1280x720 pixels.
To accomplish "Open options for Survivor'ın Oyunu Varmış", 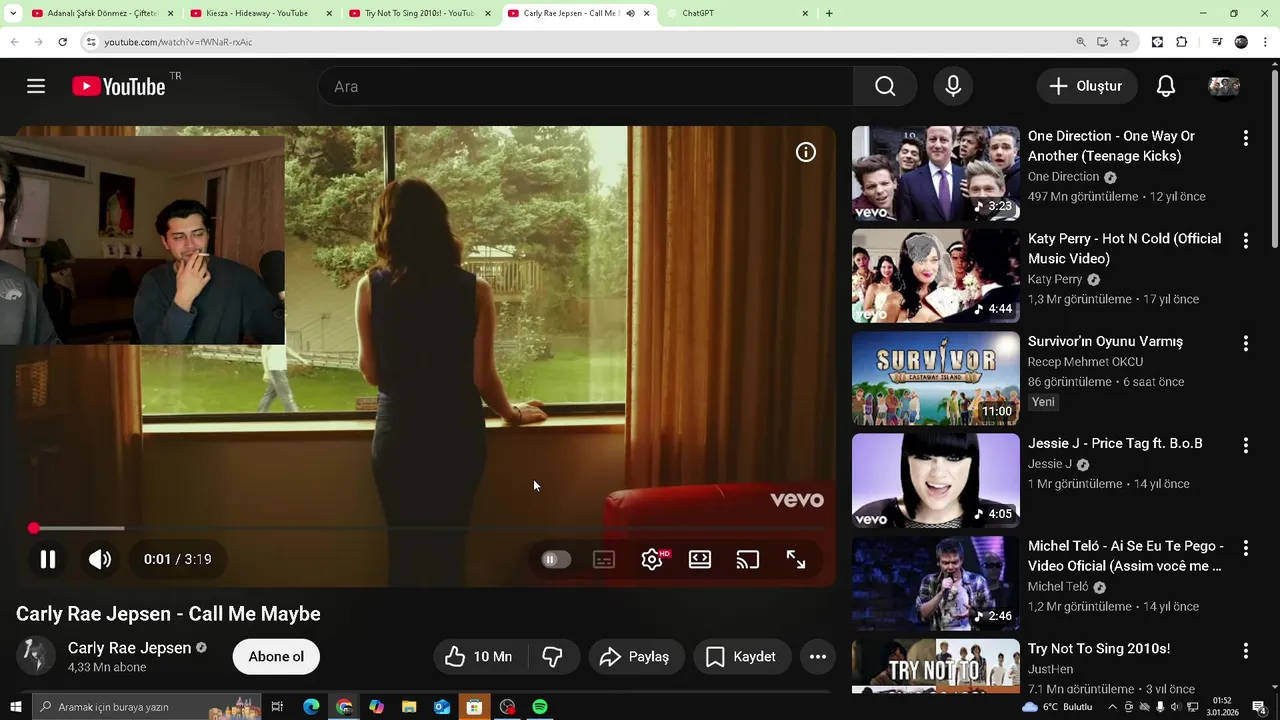I will coord(1246,344).
